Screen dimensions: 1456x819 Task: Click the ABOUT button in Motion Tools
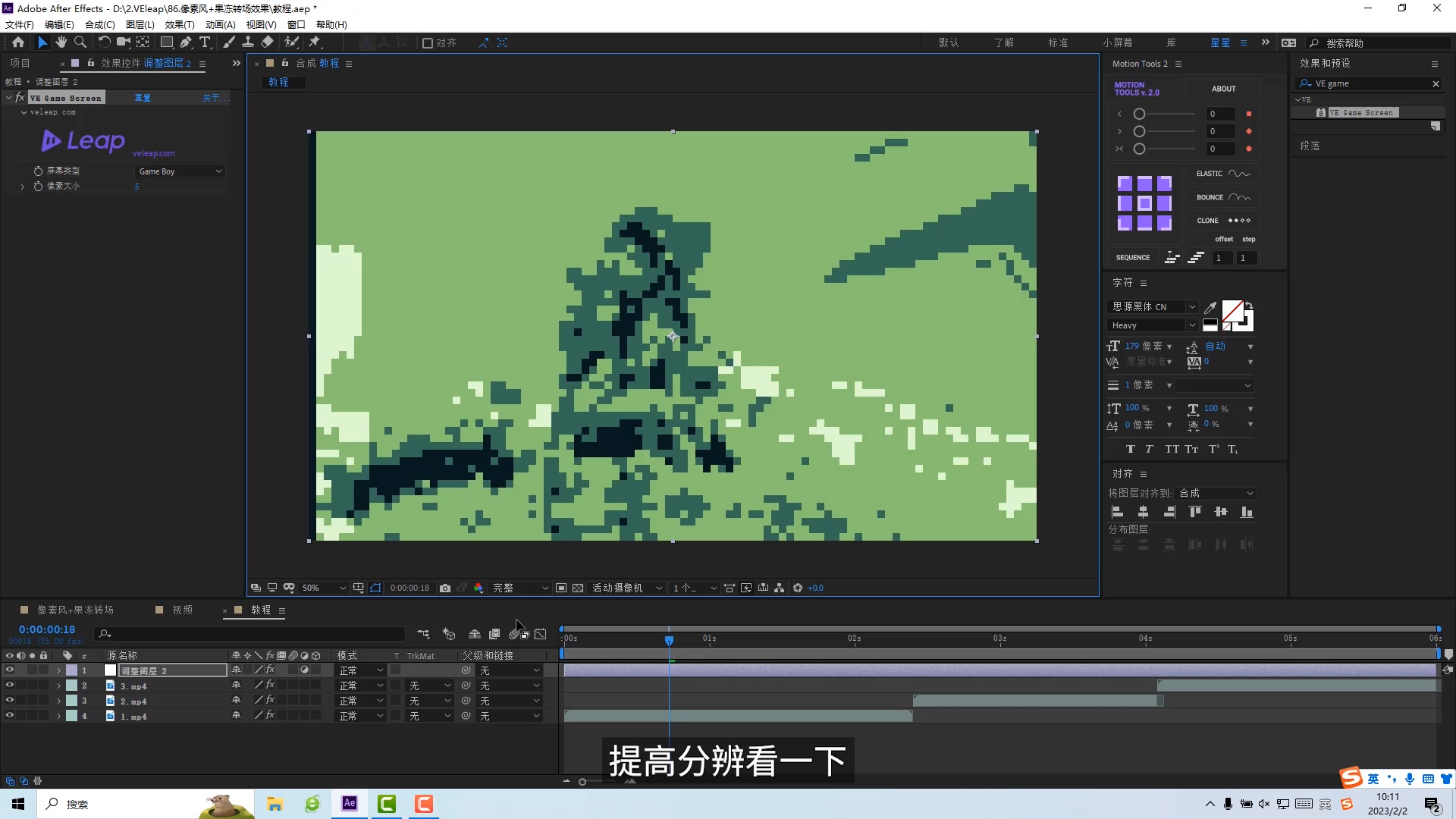click(x=1223, y=89)
